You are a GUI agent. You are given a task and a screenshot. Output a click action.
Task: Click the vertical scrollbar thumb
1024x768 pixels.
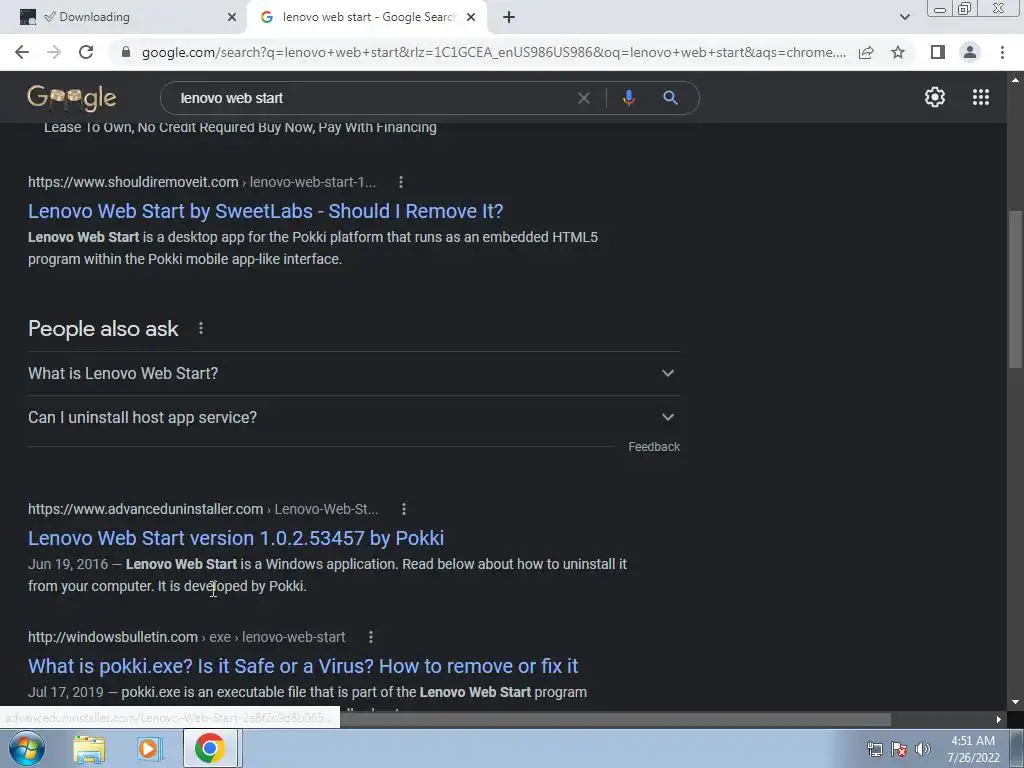(1015, 289)
